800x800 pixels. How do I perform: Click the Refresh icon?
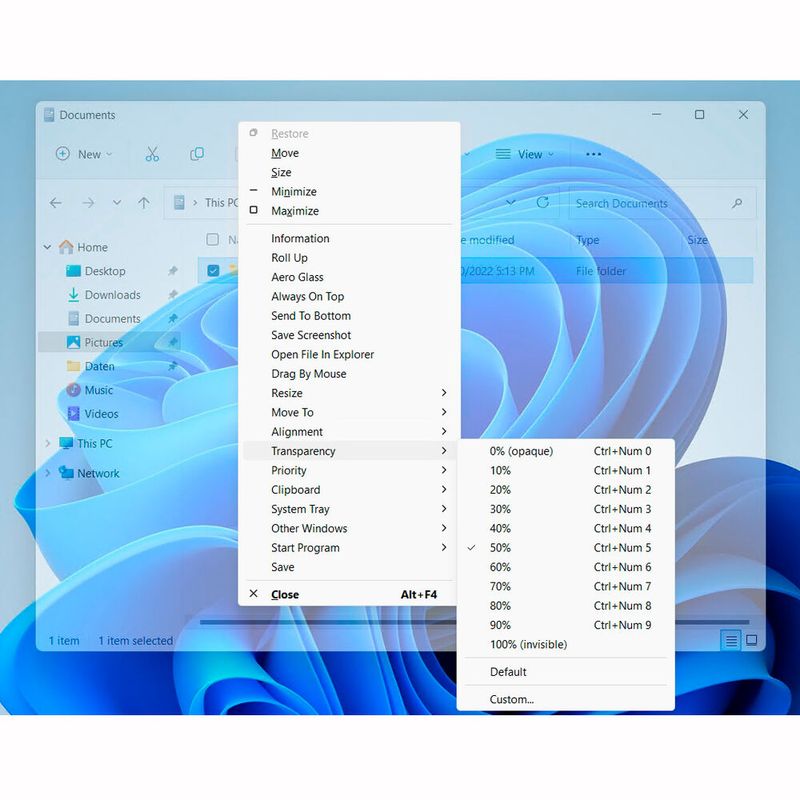(x=543, y=203)
